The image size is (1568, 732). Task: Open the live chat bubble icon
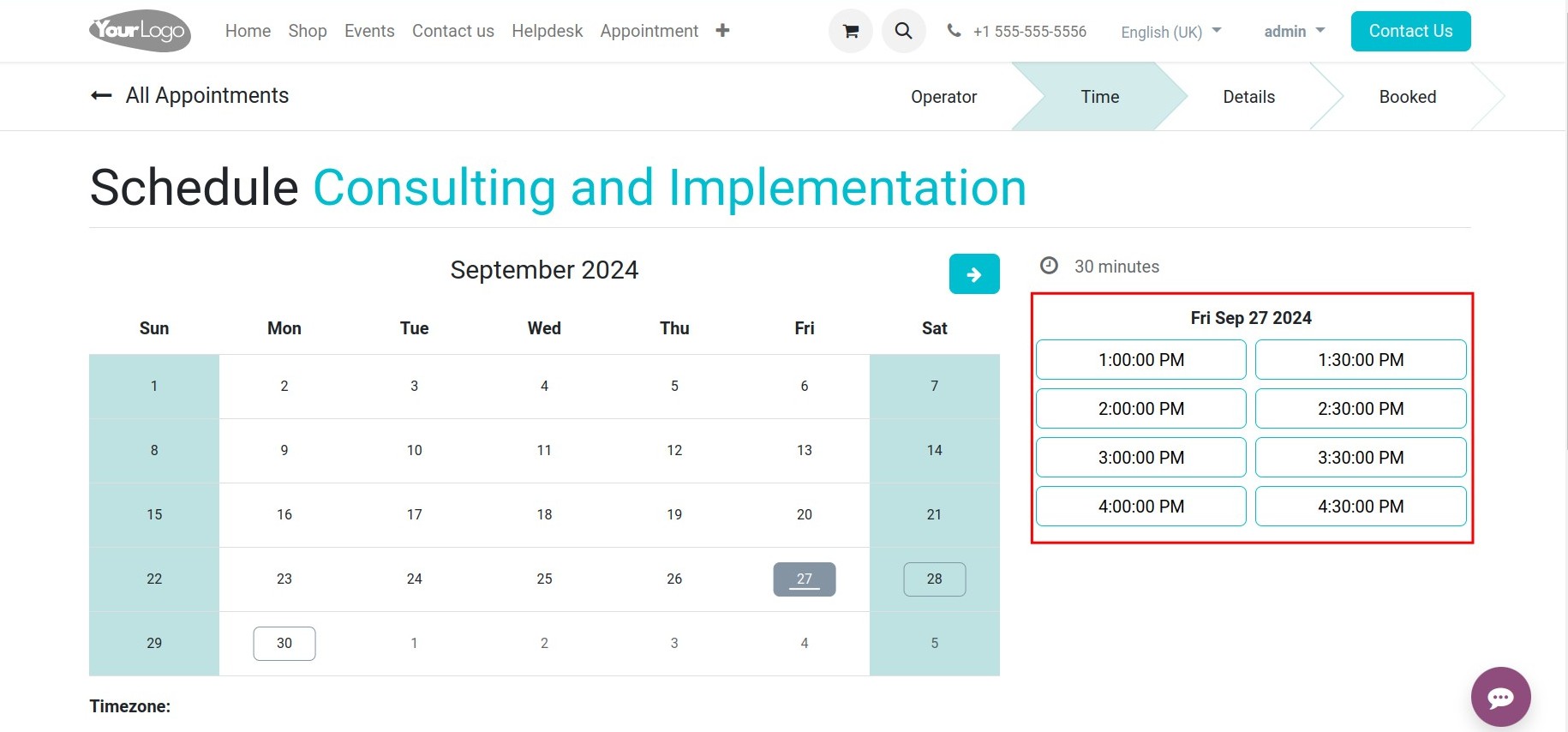click(1500, 697)
